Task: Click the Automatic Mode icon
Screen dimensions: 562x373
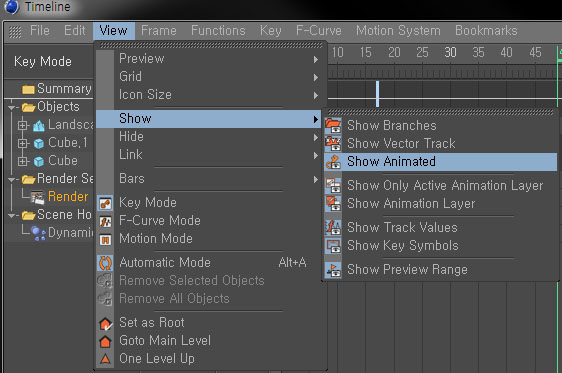Action: pyautogui.click(x=105, y=263)
